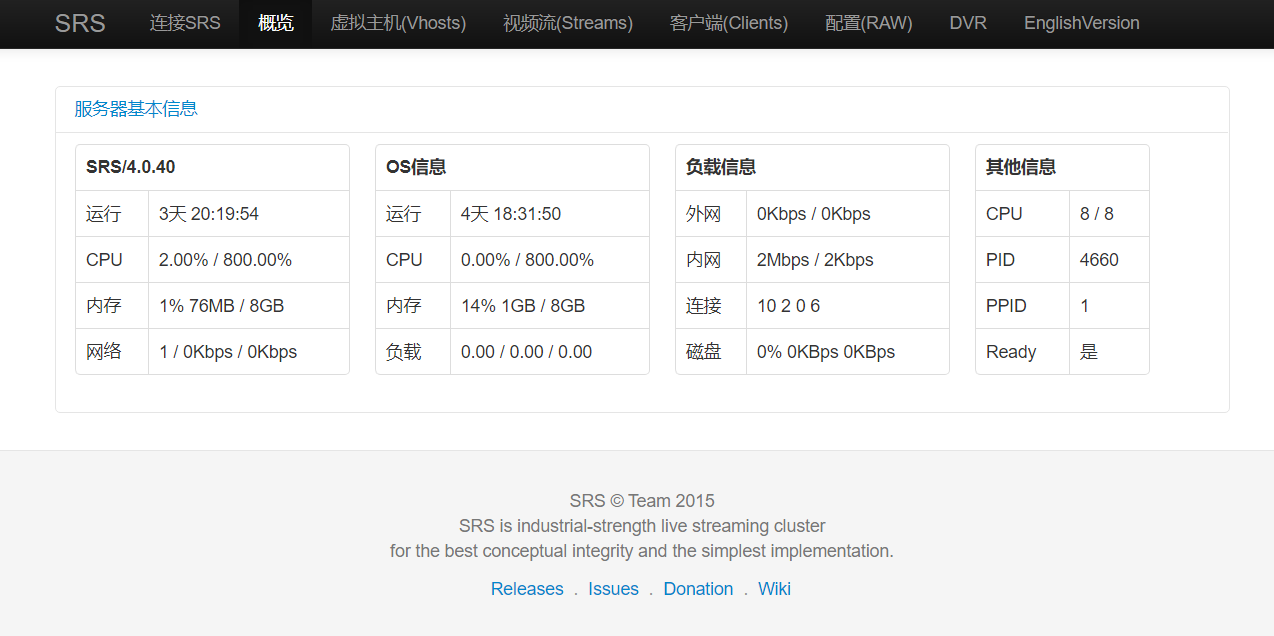Image resolution: width=1274 pixels, height=636 pixels.
Task: Click the SRS brand logo
Action: click(x=80, y=23)
